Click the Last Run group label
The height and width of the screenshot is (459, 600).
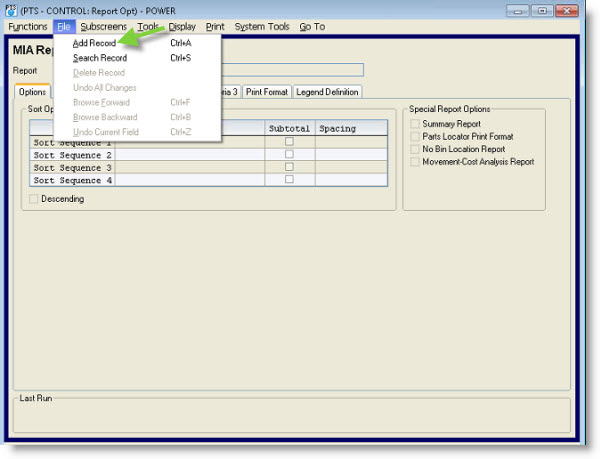tap(36, 399)
